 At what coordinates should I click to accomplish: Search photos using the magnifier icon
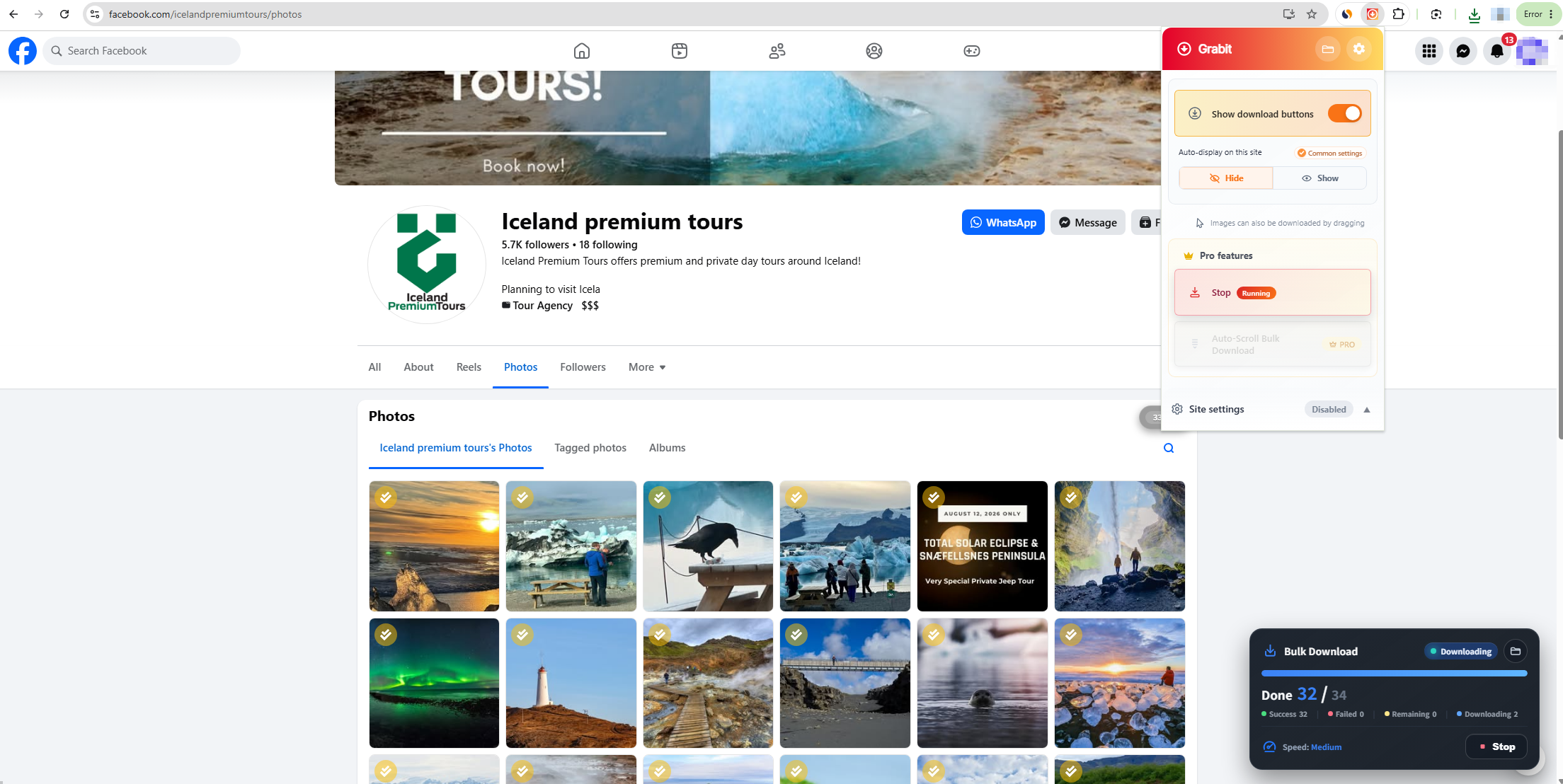pyautogui.click(x=1169, y=448)
